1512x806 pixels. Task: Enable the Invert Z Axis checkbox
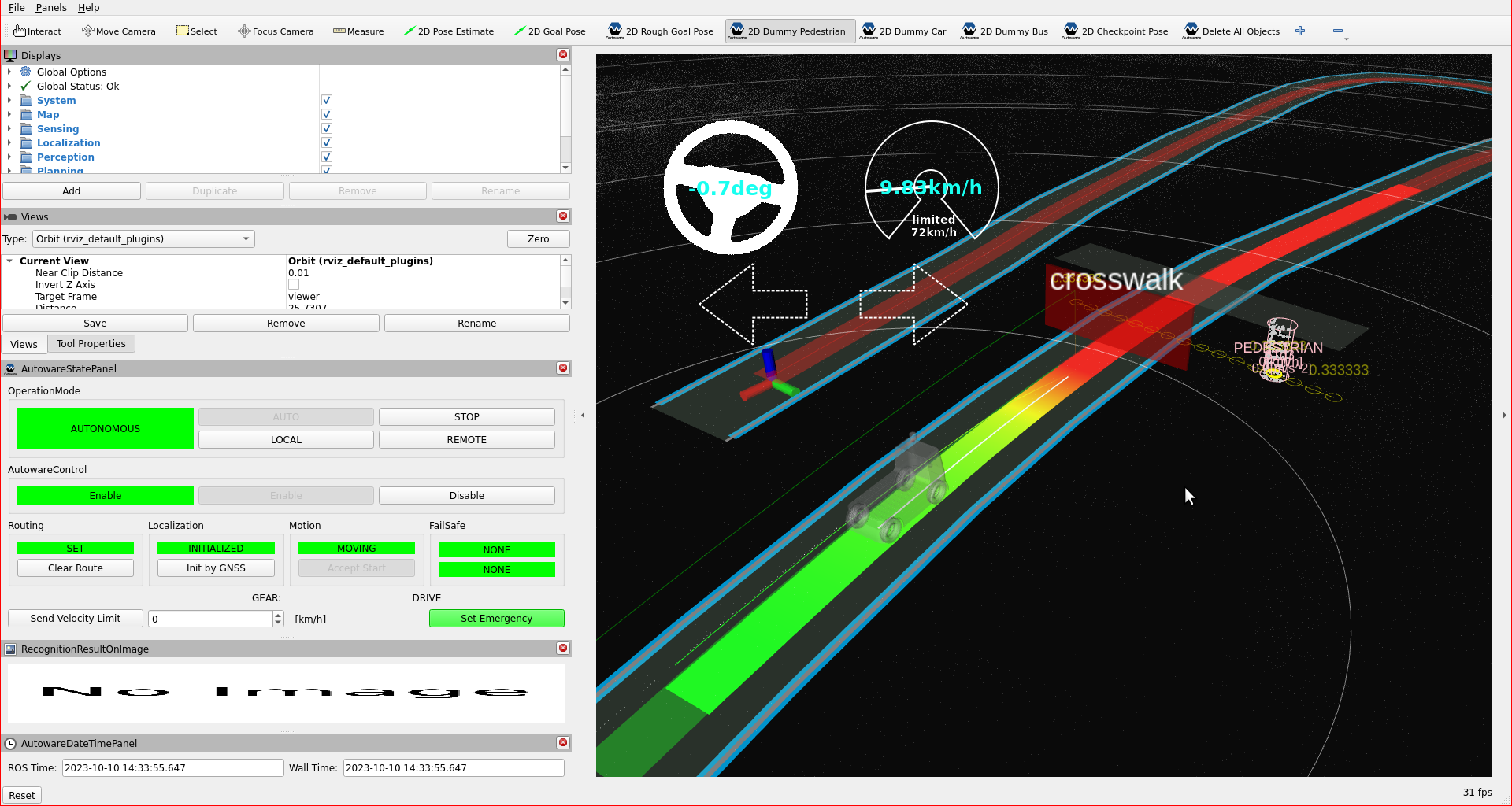coord(294,285)
